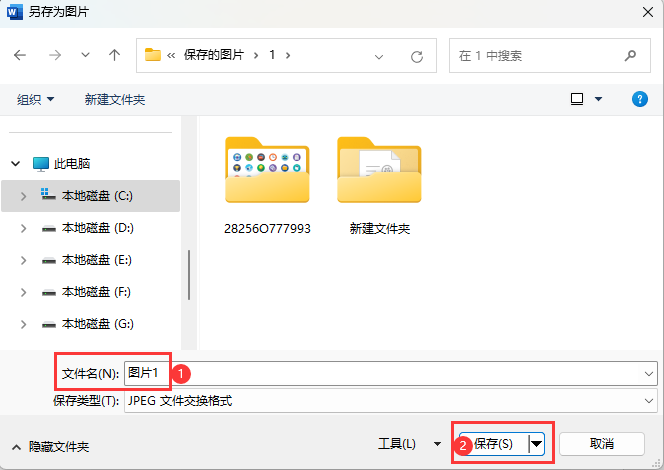Open view options dropdown arrow

(x=598, y=99)
